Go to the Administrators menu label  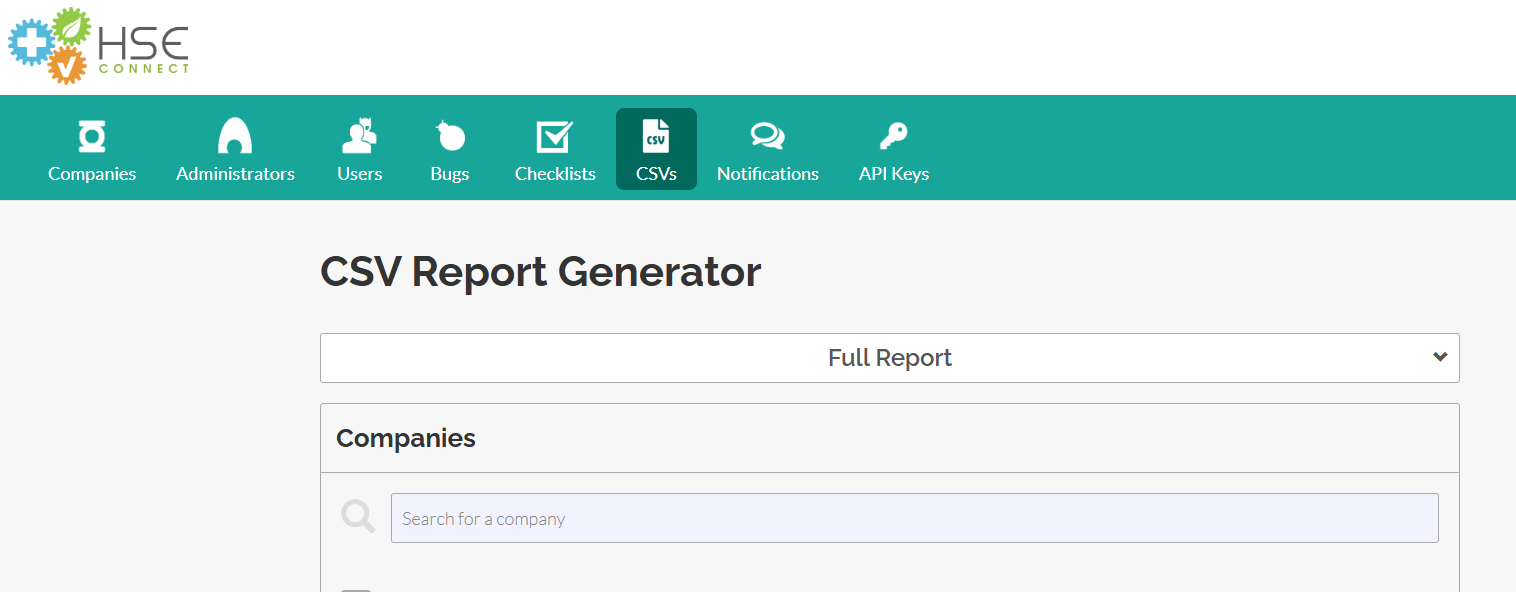pos(235,174)
